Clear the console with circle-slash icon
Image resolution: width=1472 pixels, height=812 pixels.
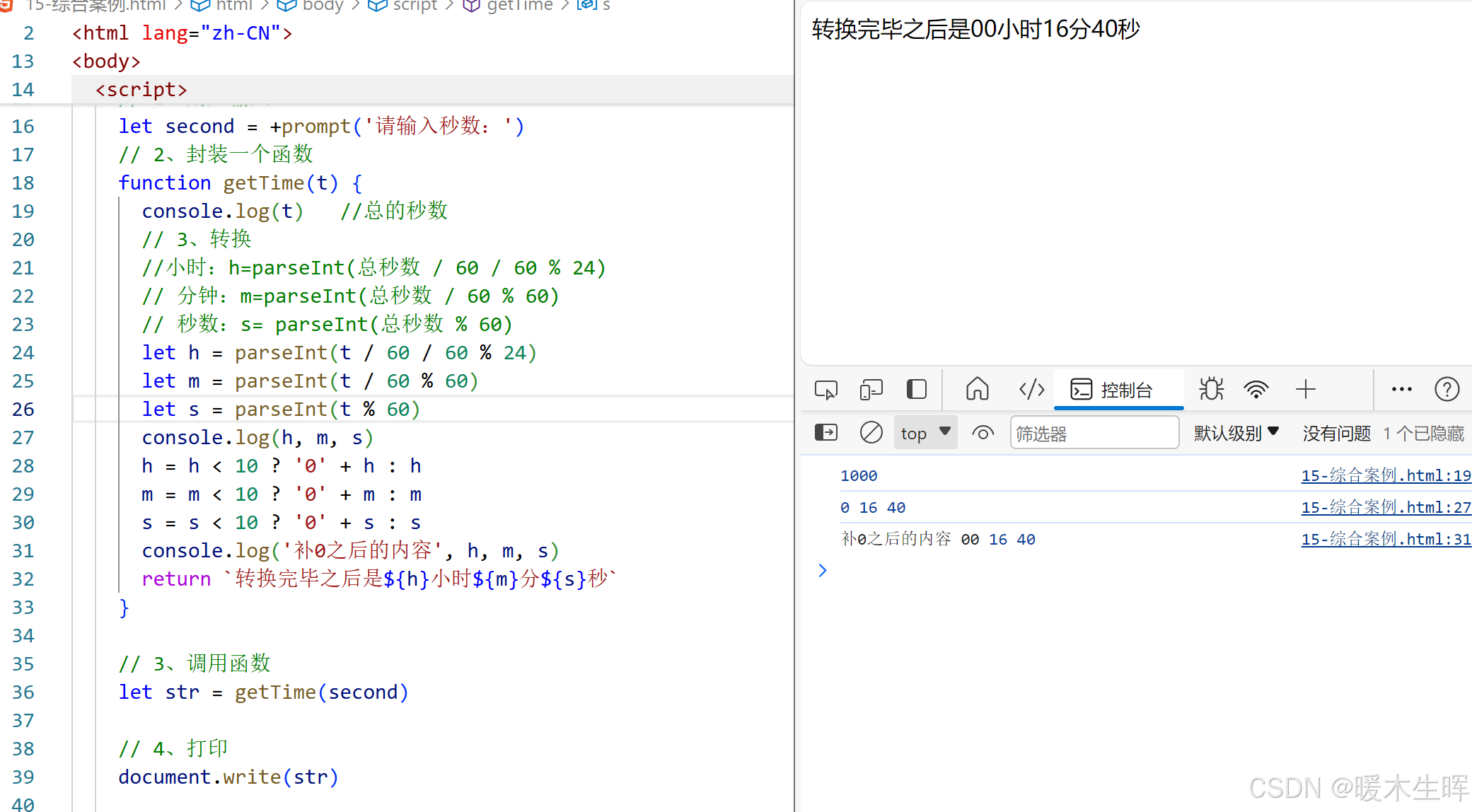[871, 432]
